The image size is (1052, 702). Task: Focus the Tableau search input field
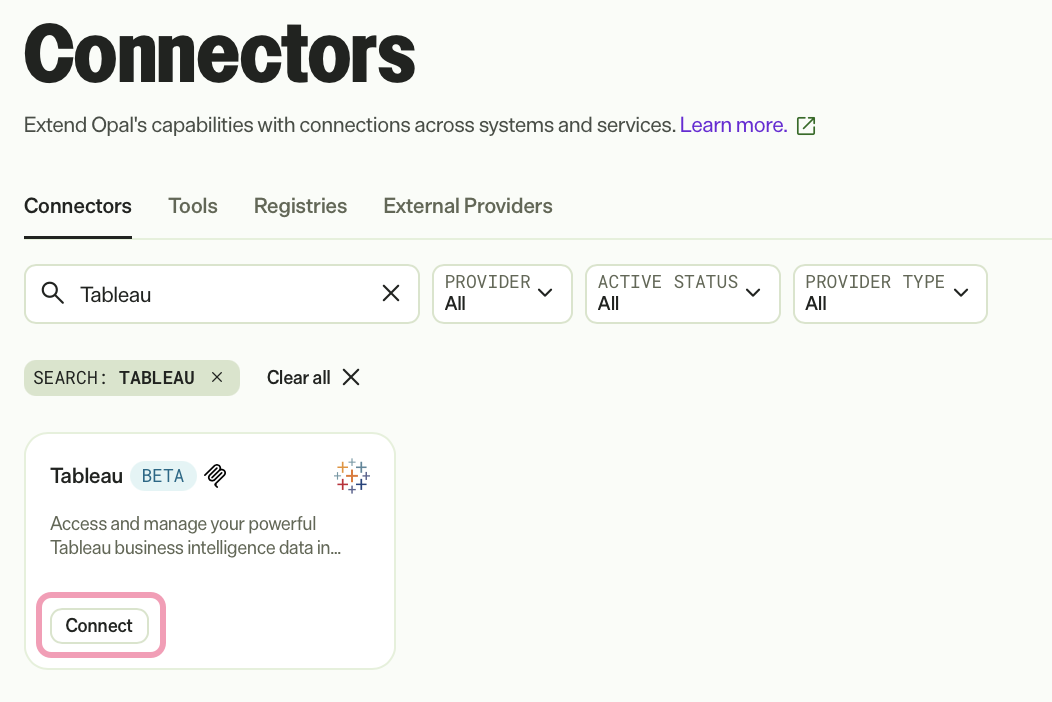click(x=221, y=293)
